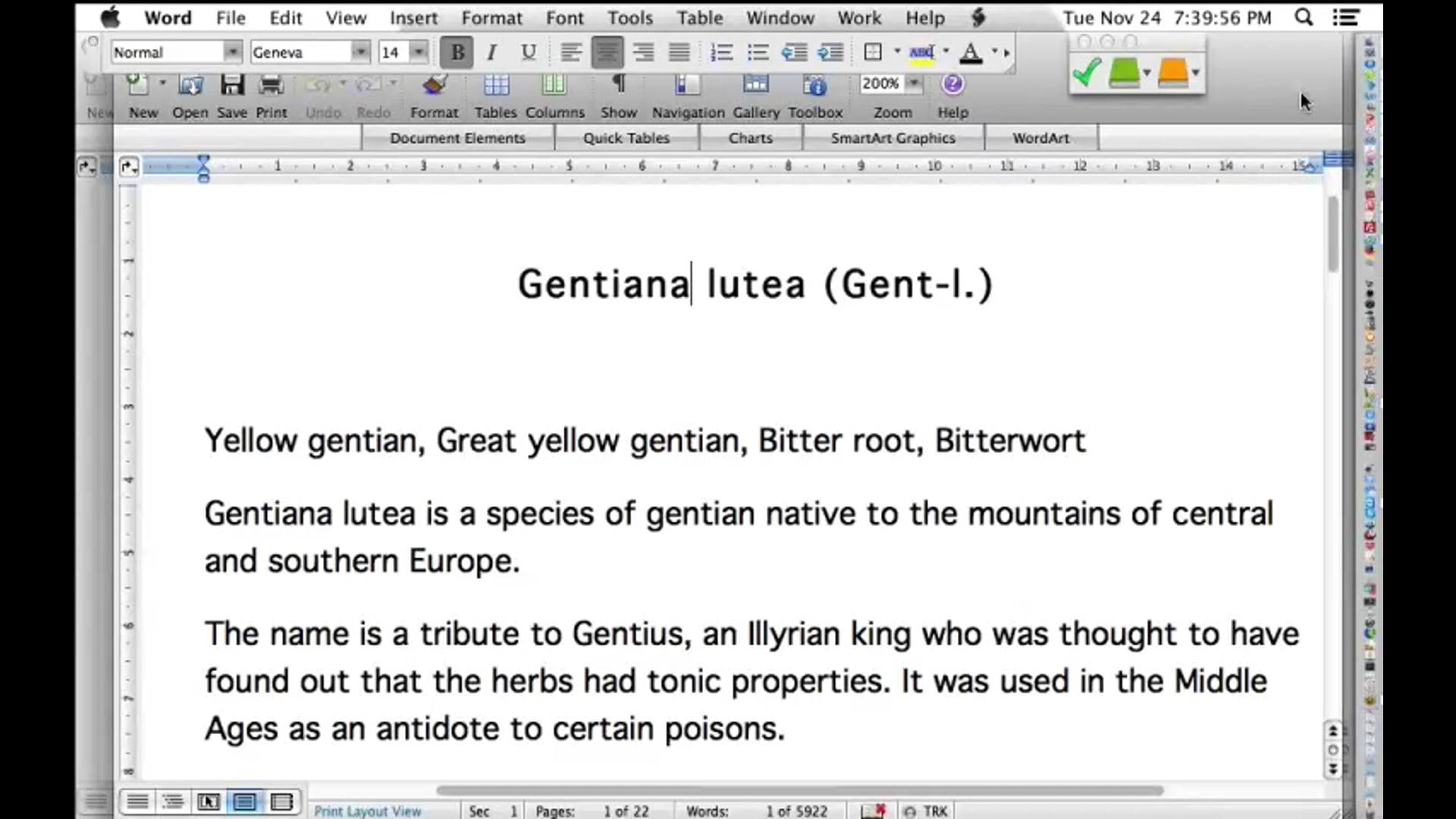The width and height of the screenshot is (1456, 819).
Task: Switch to SmartArt Graphics tab
Action: [893, 138]
